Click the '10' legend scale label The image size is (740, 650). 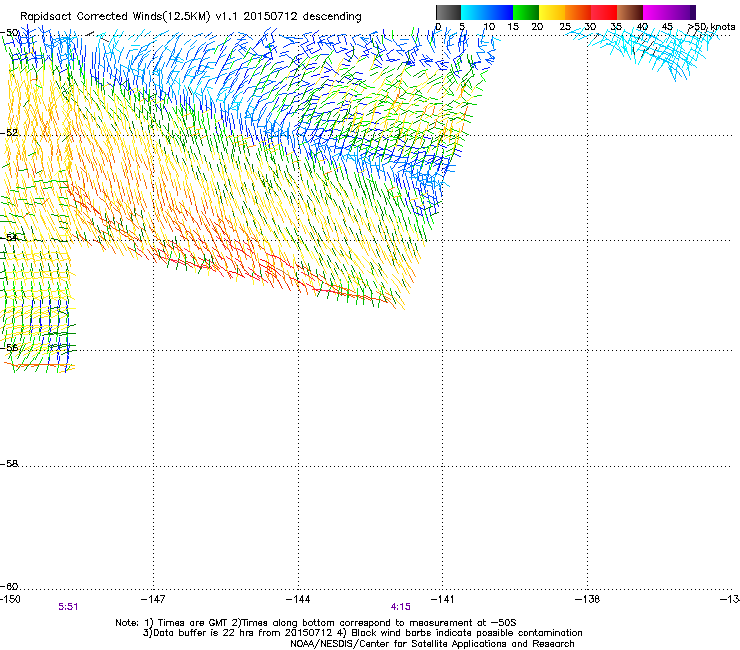[x=489, y=27]
